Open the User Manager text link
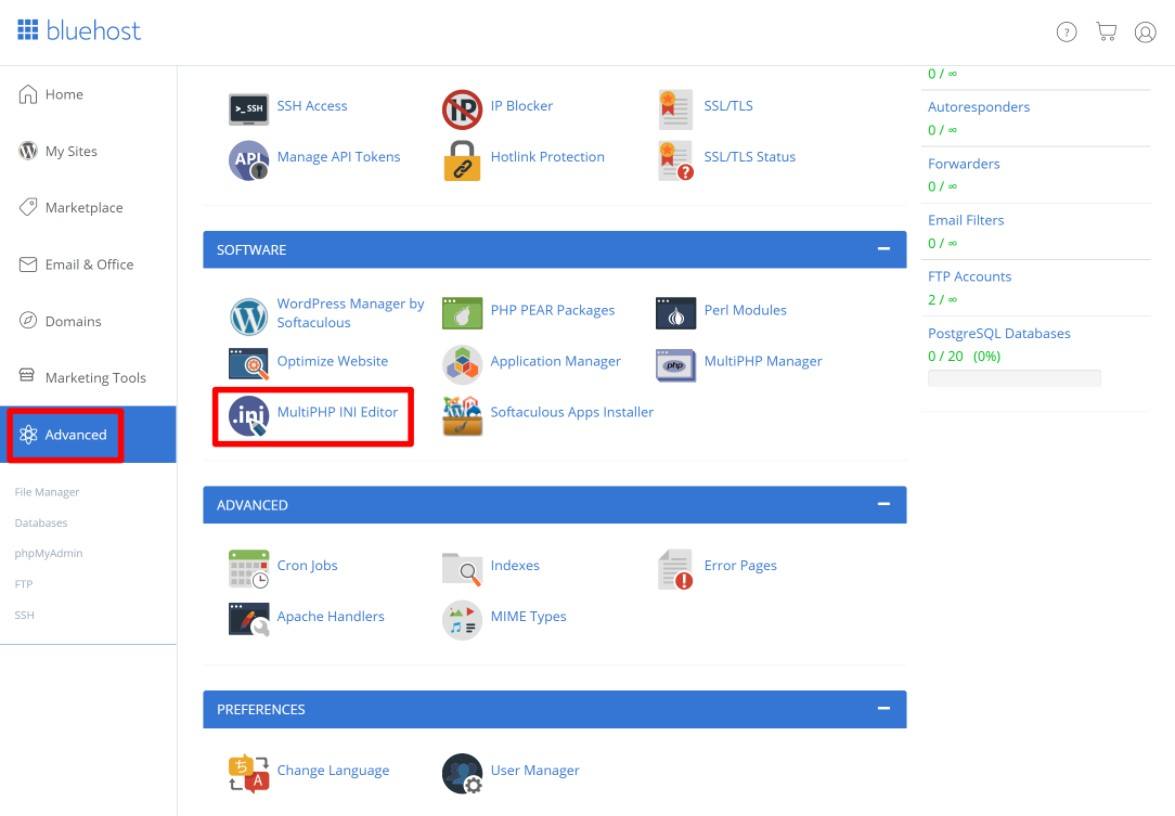The image size is (1175, 816). pyautogui.click(x=534, y=770)
